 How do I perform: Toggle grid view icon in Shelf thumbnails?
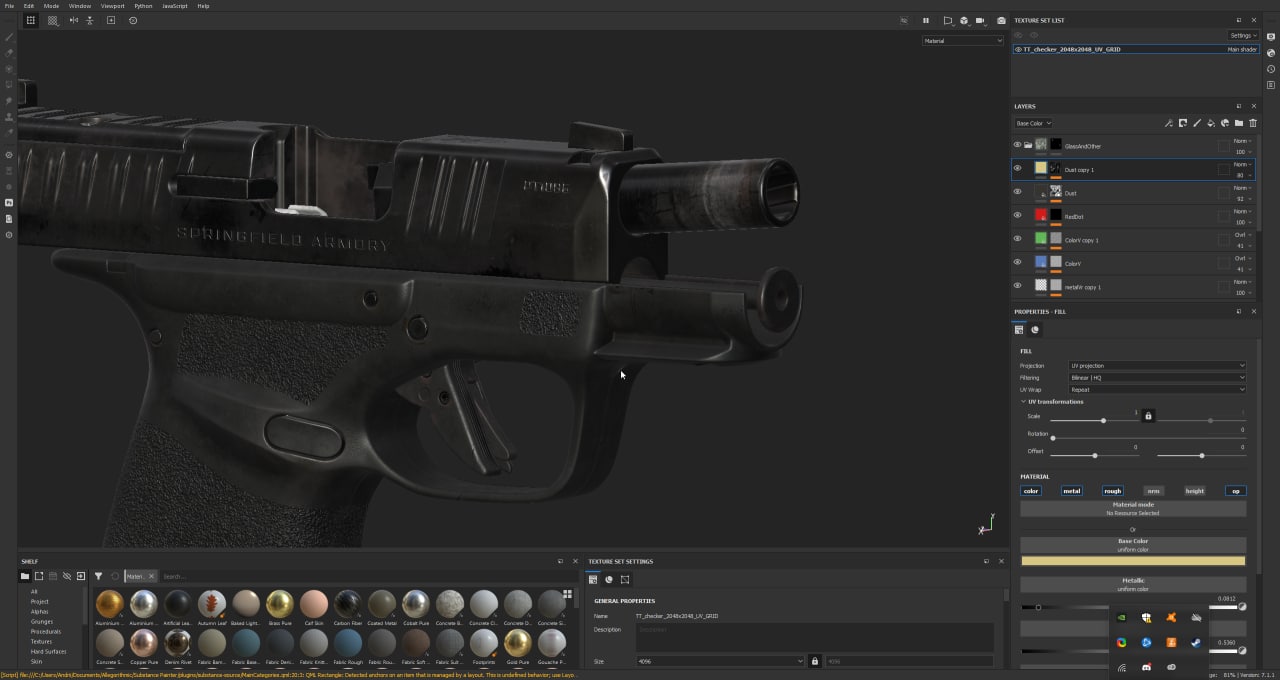pos(567,594)
